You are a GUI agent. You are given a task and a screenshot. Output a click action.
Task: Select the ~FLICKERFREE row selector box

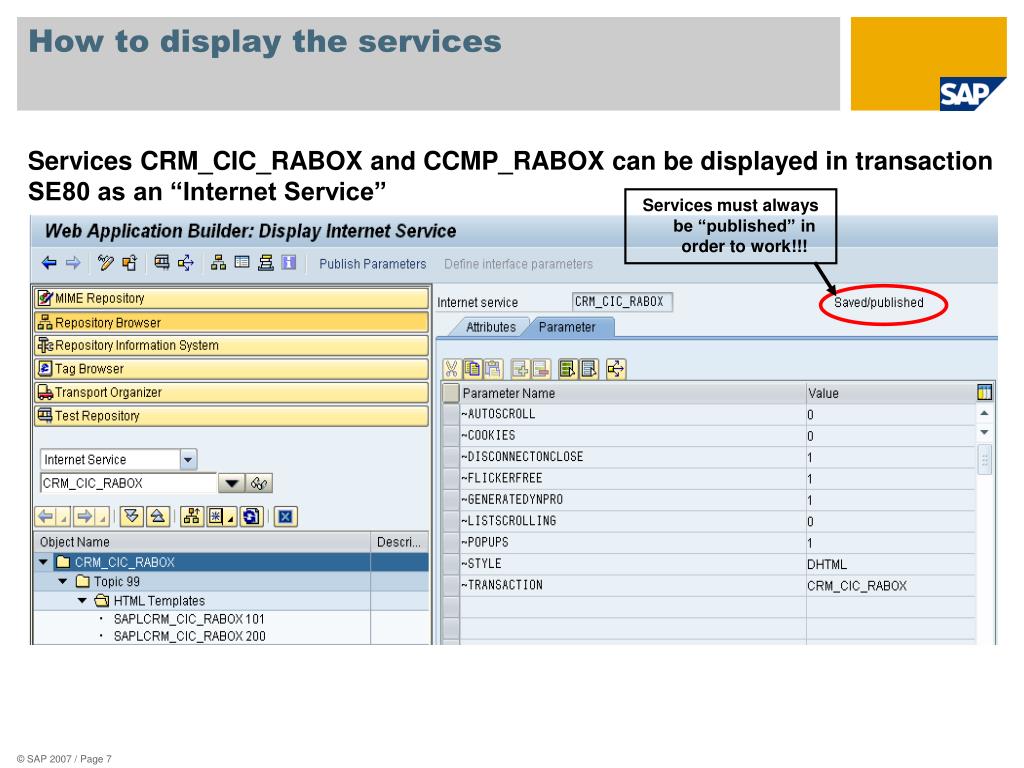pos(451,479)
